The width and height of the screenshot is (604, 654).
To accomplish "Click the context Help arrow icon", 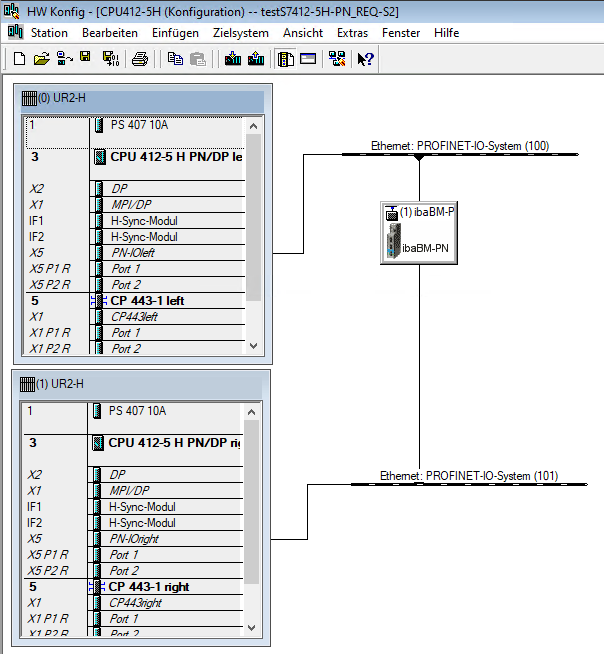I will 366,59.
